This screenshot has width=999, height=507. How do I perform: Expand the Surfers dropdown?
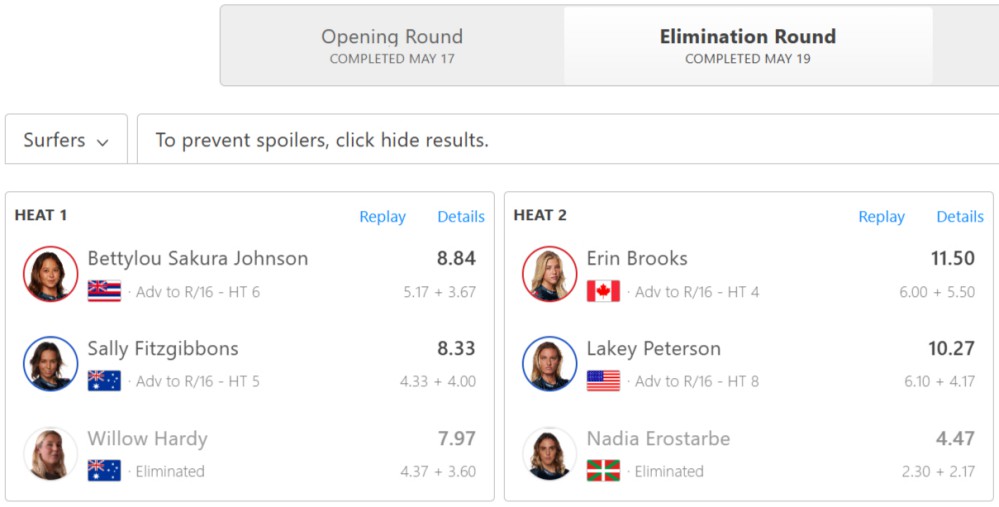pyautogui.click(x=66, y=139)
